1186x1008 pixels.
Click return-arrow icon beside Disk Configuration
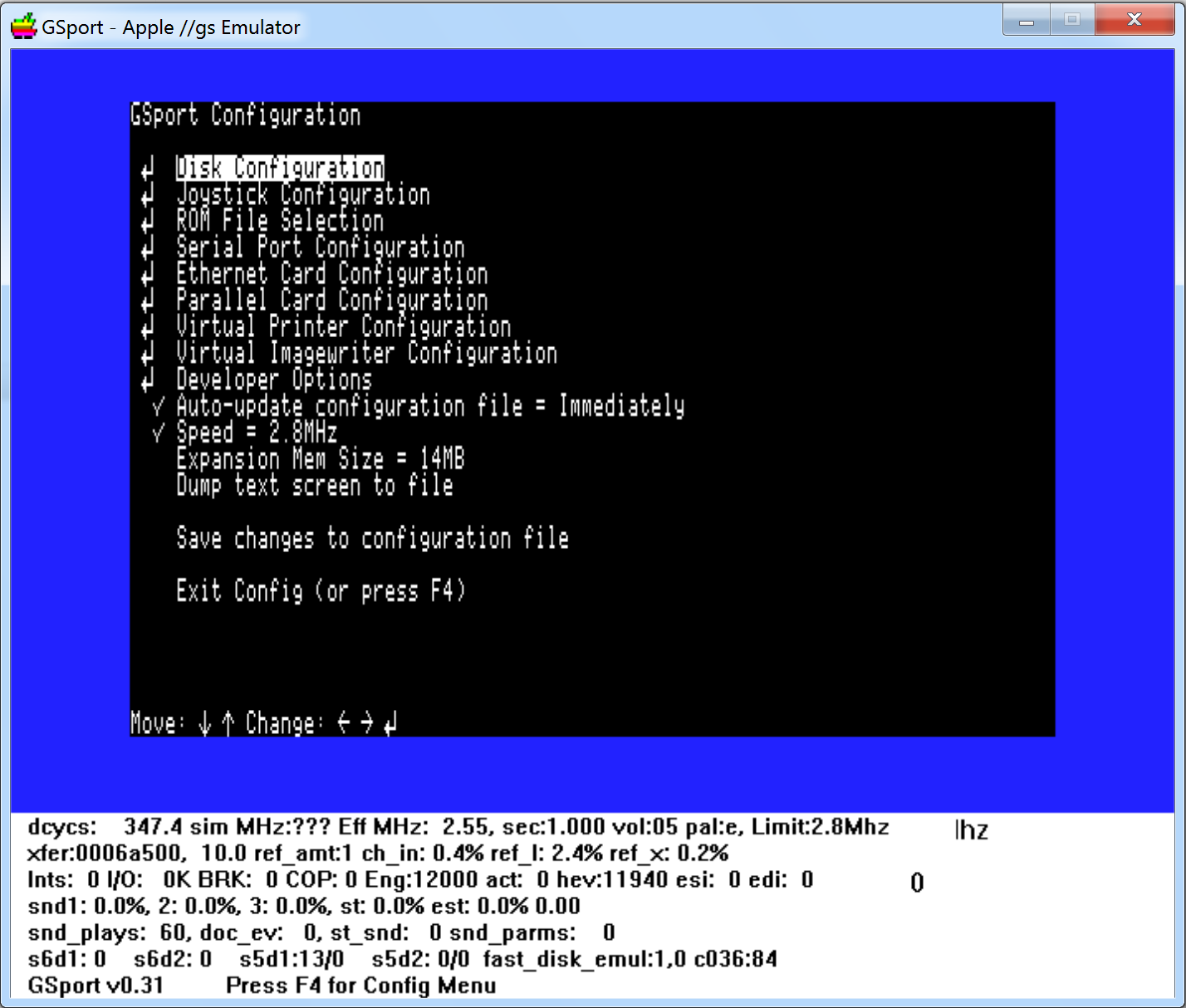148,169
